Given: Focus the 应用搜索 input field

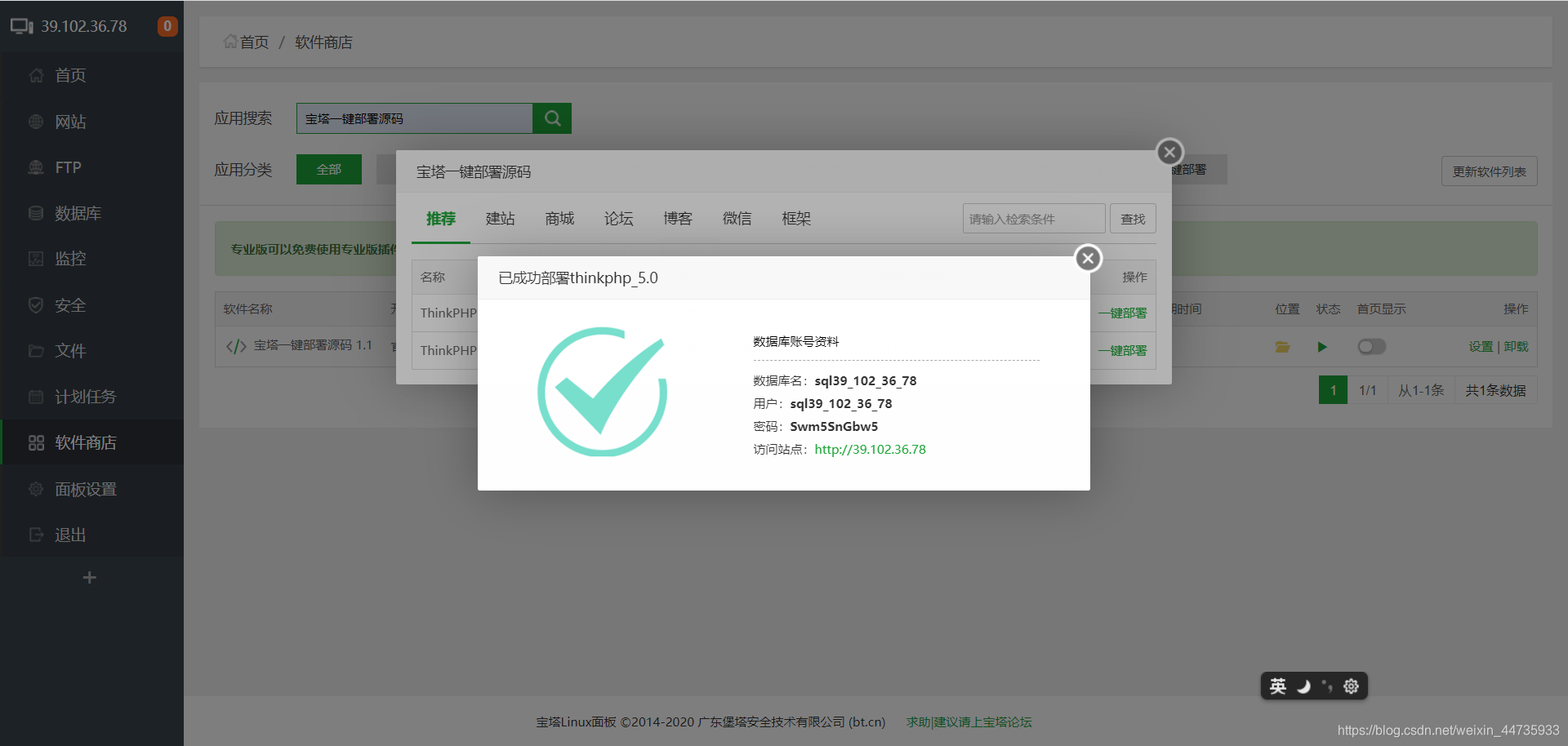Looking at the screenshot, I should (415, 118).
